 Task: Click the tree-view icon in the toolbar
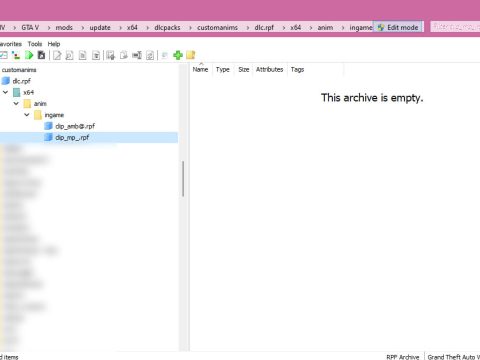point(16,55)
